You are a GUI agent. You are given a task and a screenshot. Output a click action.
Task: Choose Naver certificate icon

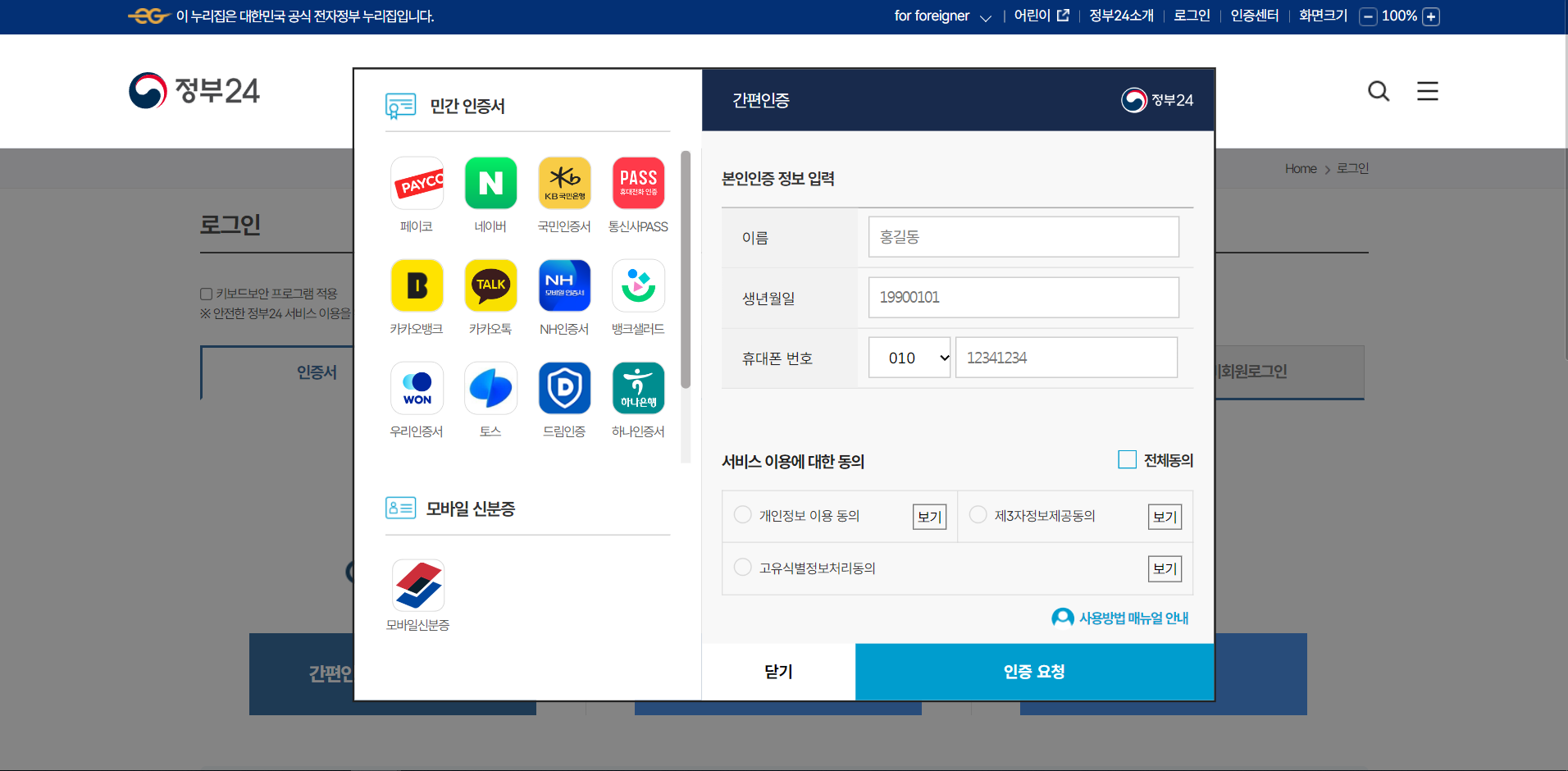click(490, 183)
